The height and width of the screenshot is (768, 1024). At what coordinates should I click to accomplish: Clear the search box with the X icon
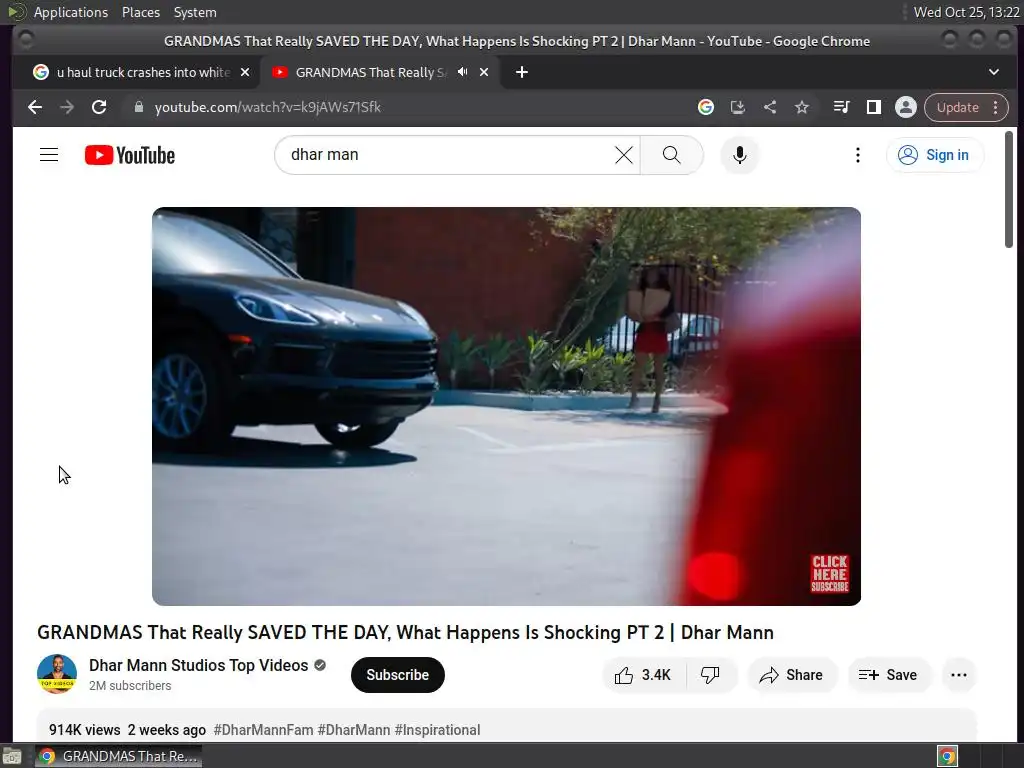click(624, 155)
